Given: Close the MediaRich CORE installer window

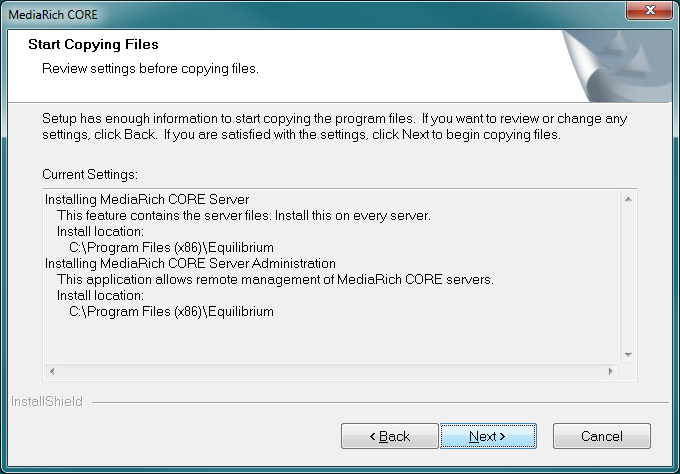Looking at the screenshot, I should (649, 10).
